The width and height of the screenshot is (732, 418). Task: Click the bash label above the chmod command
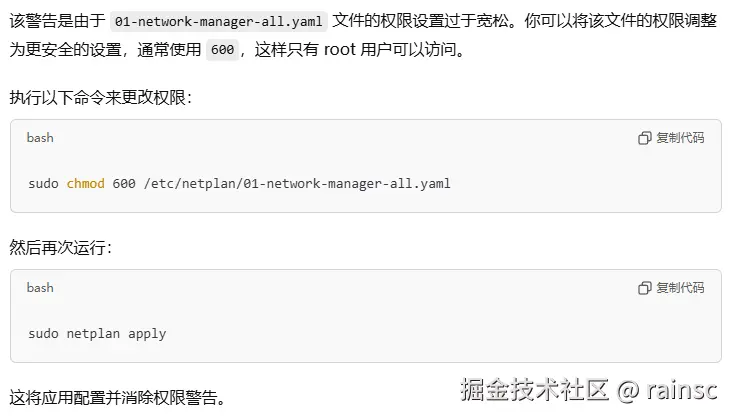(40, 138)
